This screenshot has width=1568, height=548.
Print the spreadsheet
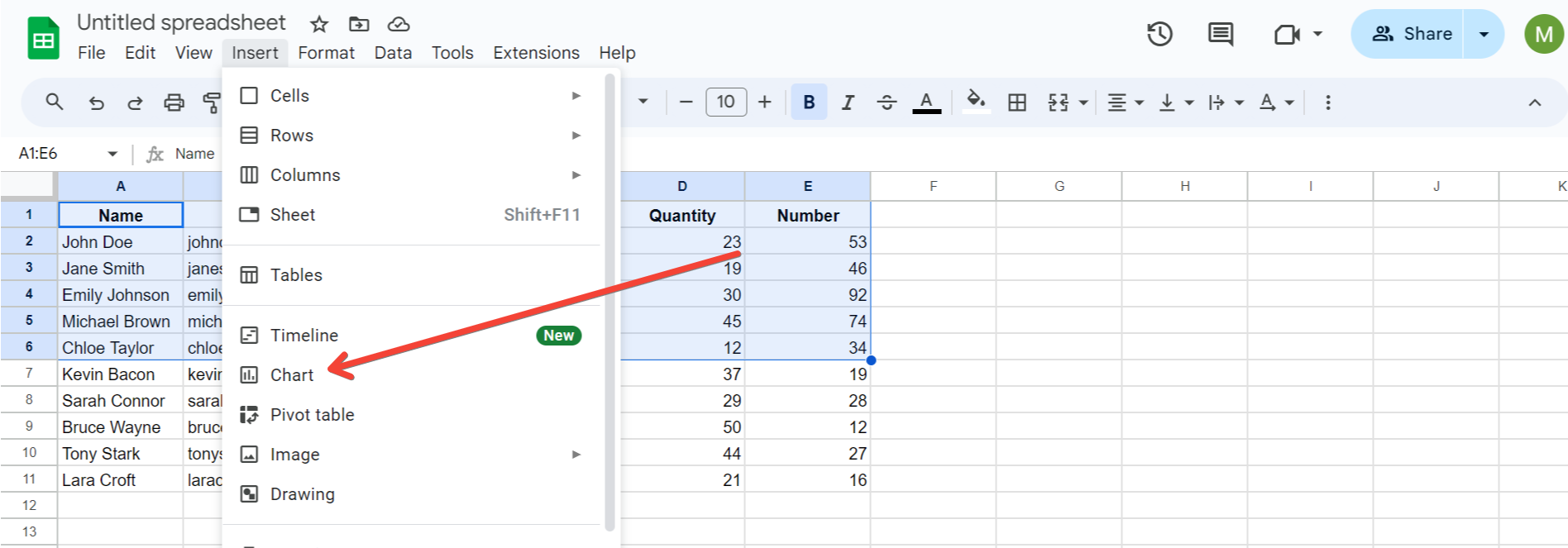click(x=174, y=102)
